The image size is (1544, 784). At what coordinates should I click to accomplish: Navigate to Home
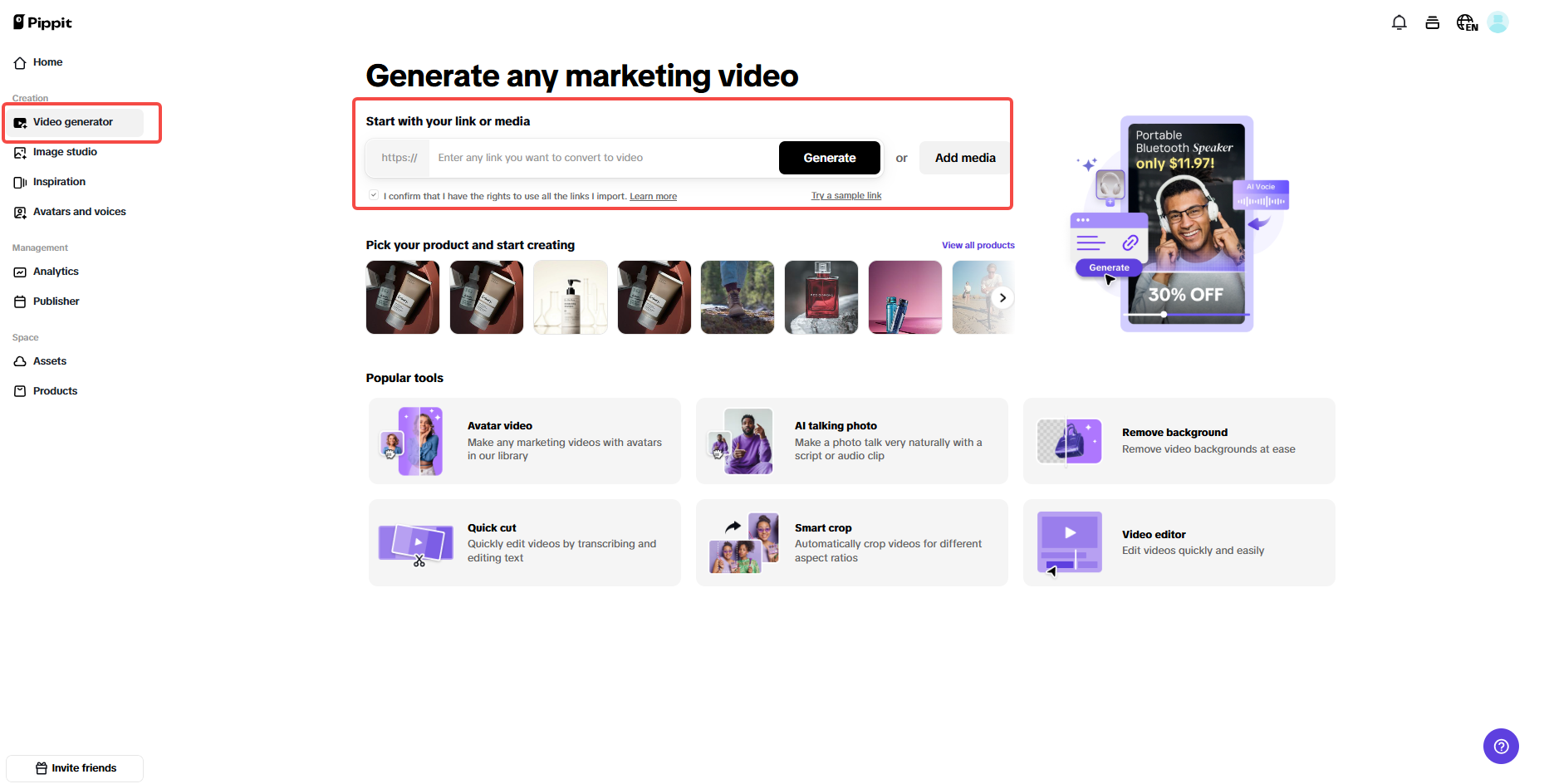tap(47, 61)
